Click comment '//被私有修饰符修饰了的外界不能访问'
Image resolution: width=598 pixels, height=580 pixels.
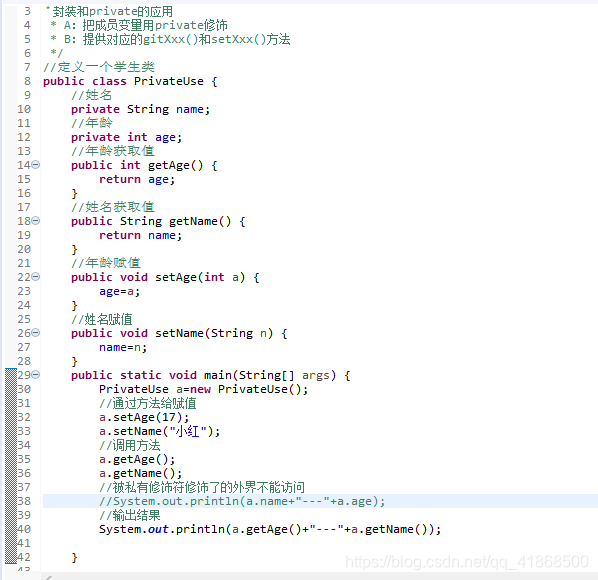coord(202,487)
